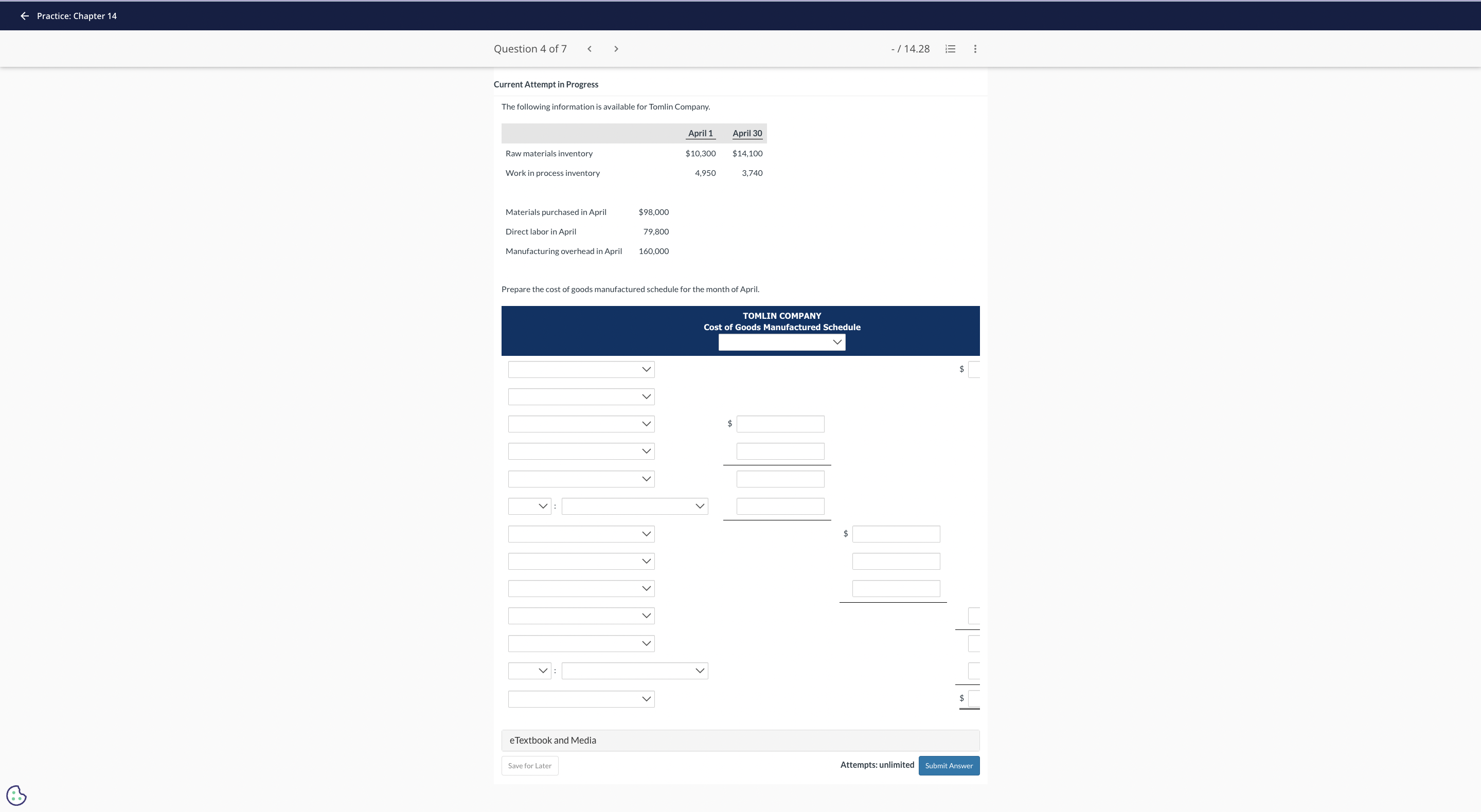Open the schedule period dropdown in the header

pos(781,342)
